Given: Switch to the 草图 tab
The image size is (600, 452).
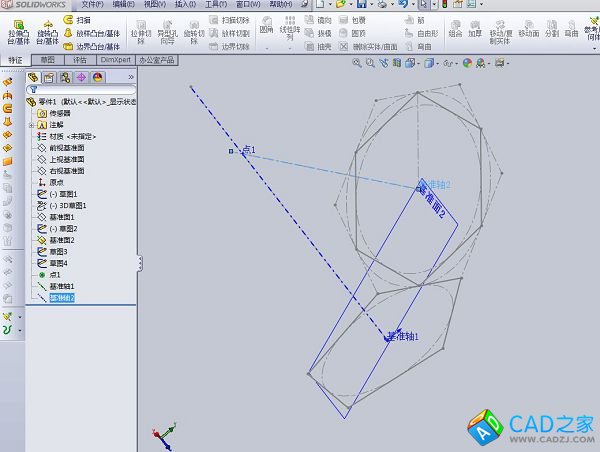Looking at the screenshot, I should tap(47, 60).
